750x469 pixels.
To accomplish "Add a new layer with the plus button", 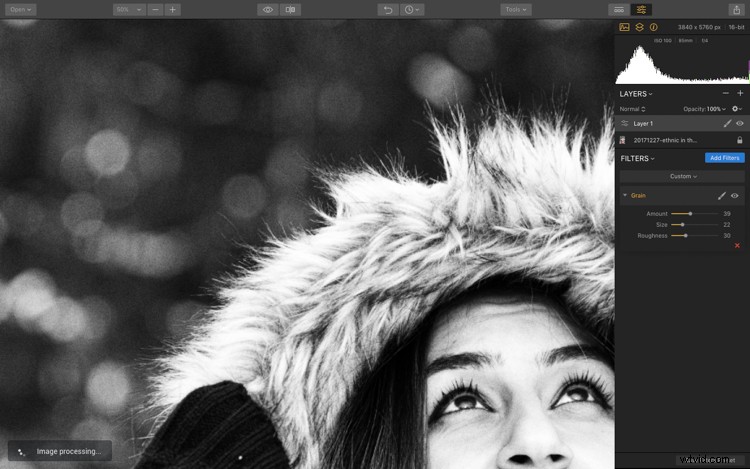I will tap(740, 93).
